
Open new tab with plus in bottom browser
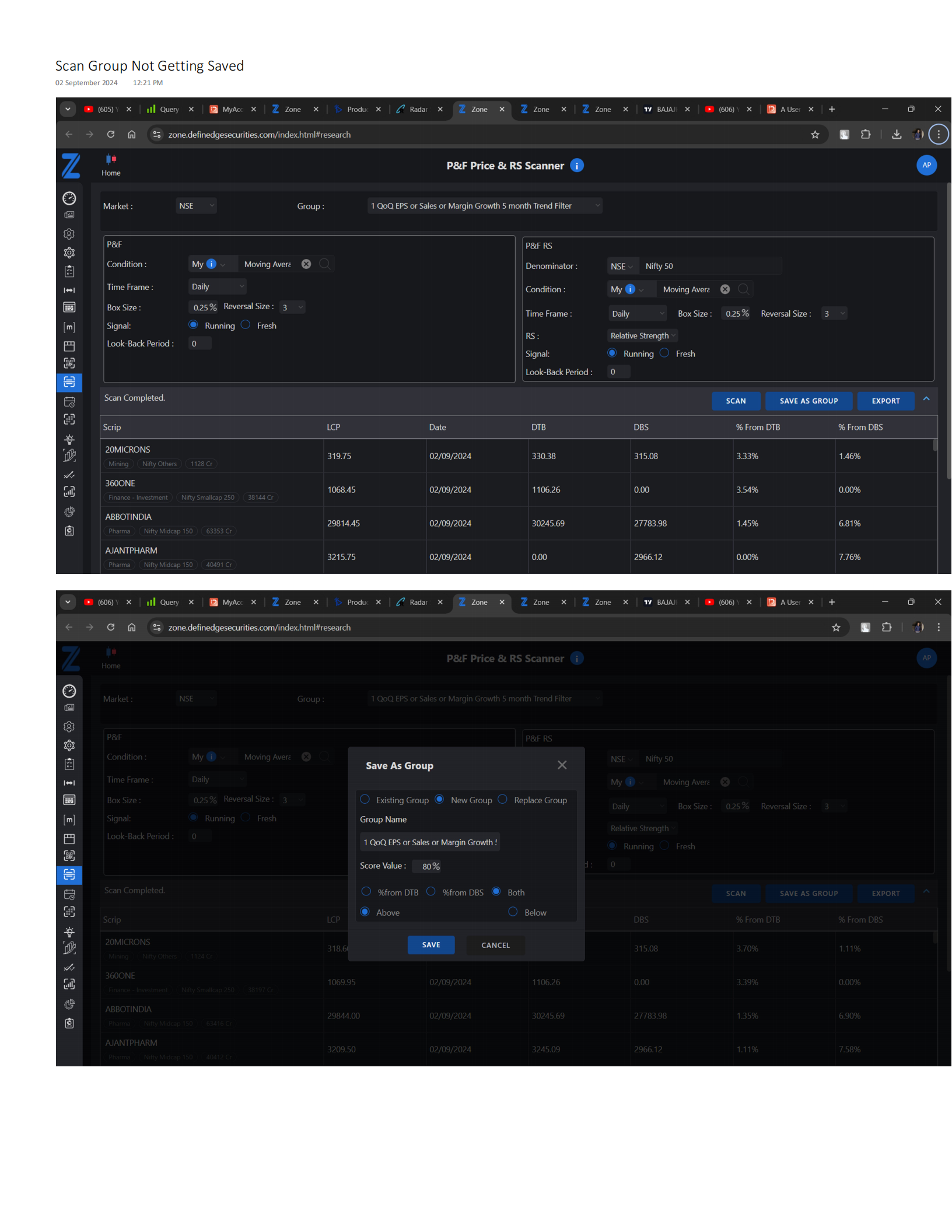point(832,602)
